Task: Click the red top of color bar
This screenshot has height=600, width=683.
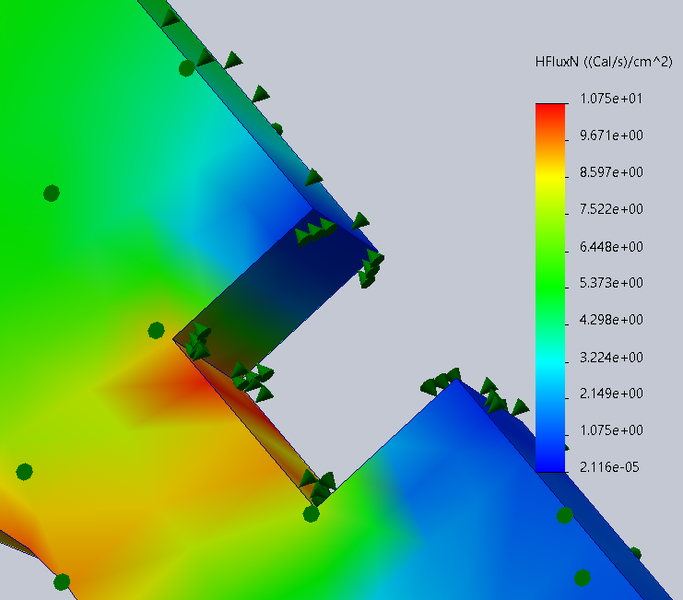Action: click(x=550, y=108)
